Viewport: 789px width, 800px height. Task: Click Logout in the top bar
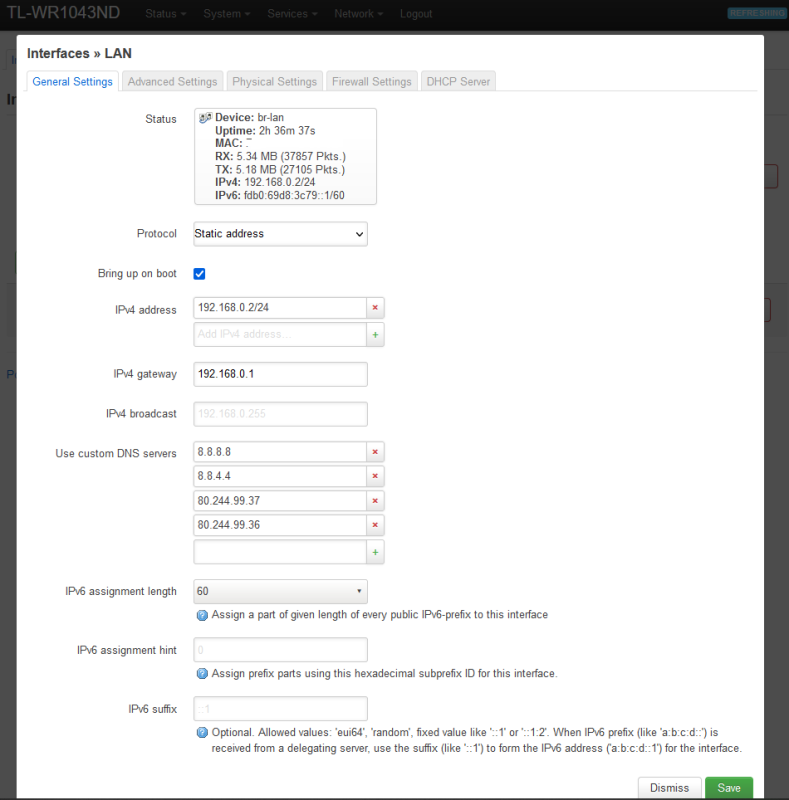[x=416, y=14]
